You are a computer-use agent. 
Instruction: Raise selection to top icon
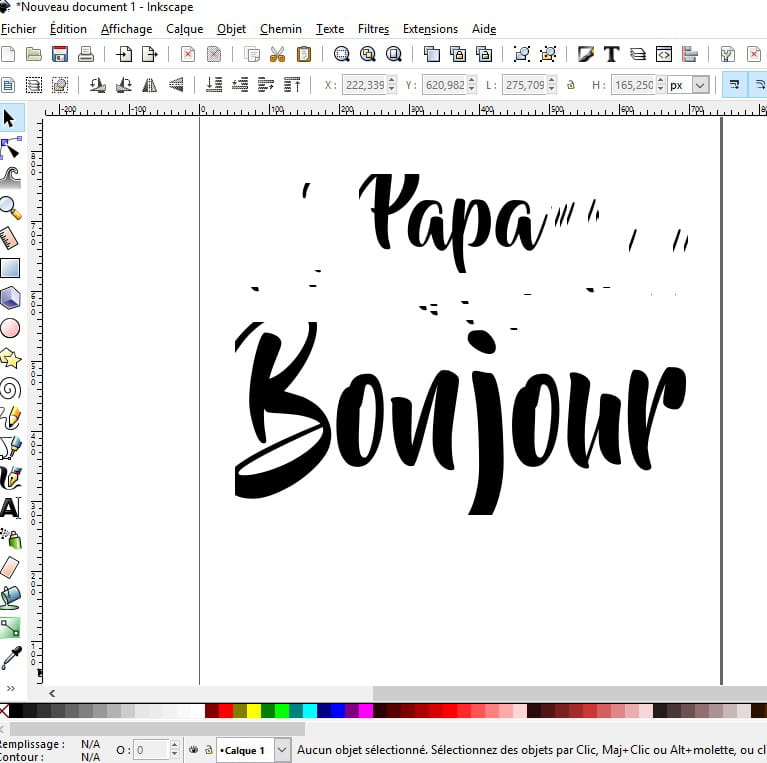click(293, 85)
